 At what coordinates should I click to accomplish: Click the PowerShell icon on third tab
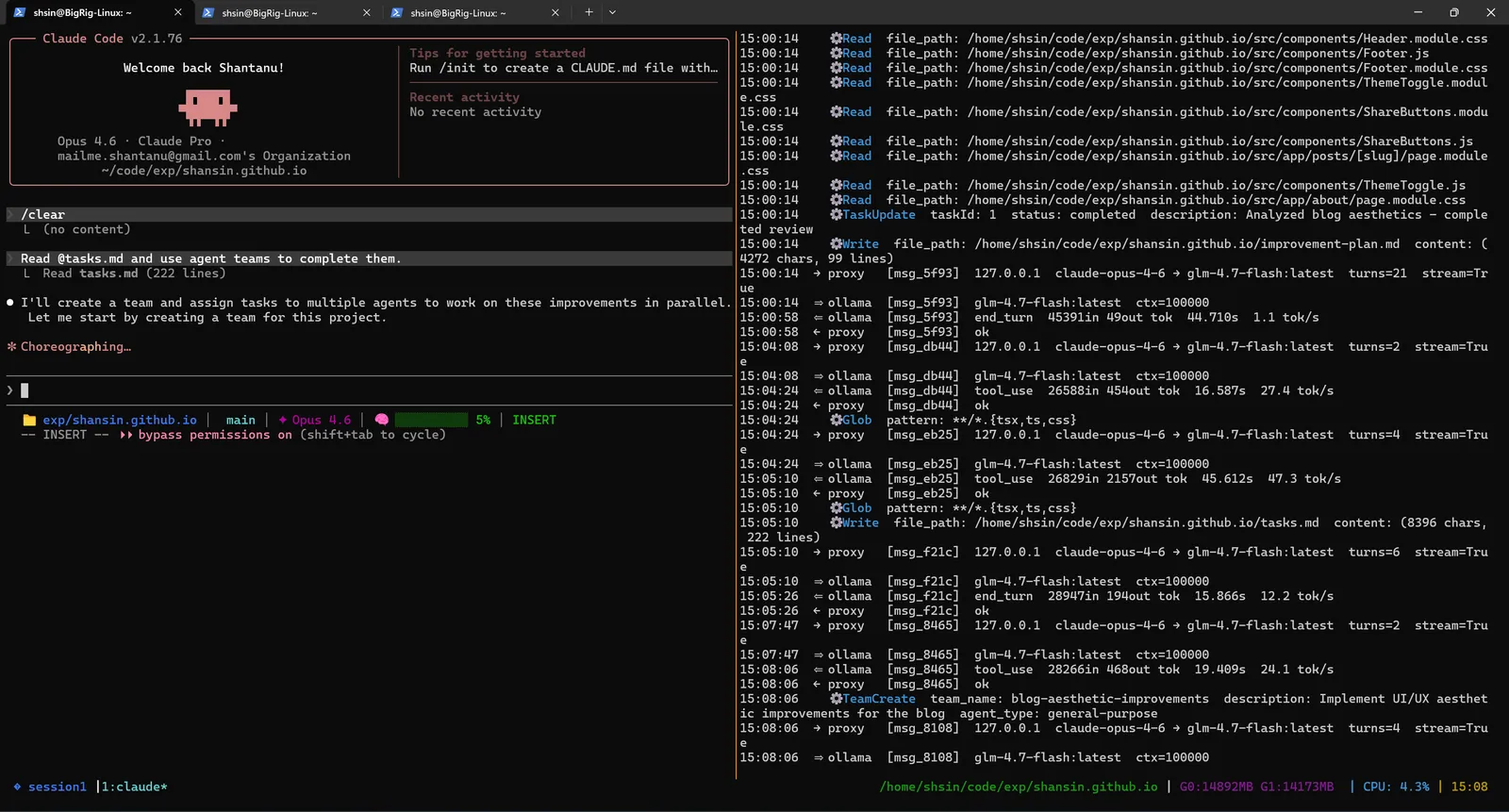pos(397,12)
